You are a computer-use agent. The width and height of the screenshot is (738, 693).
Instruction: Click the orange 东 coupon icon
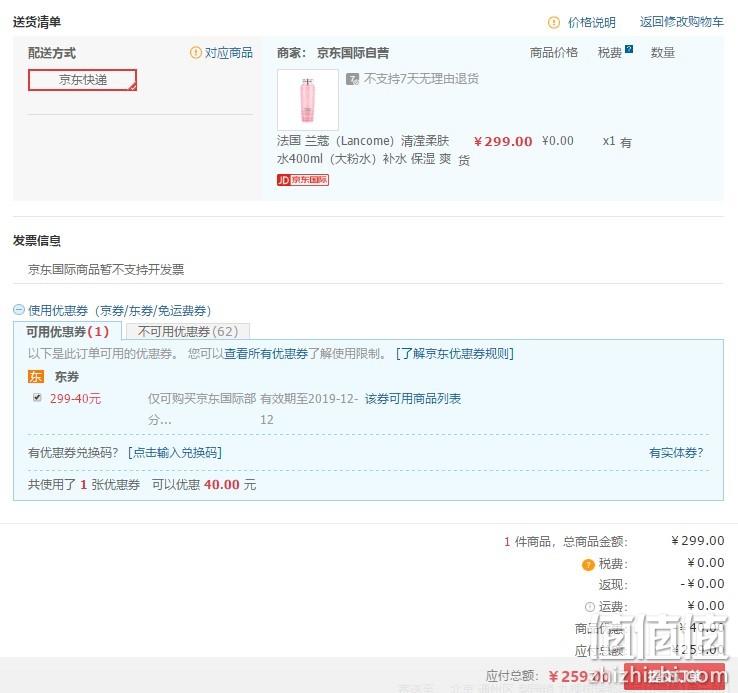tap(36, 377)
